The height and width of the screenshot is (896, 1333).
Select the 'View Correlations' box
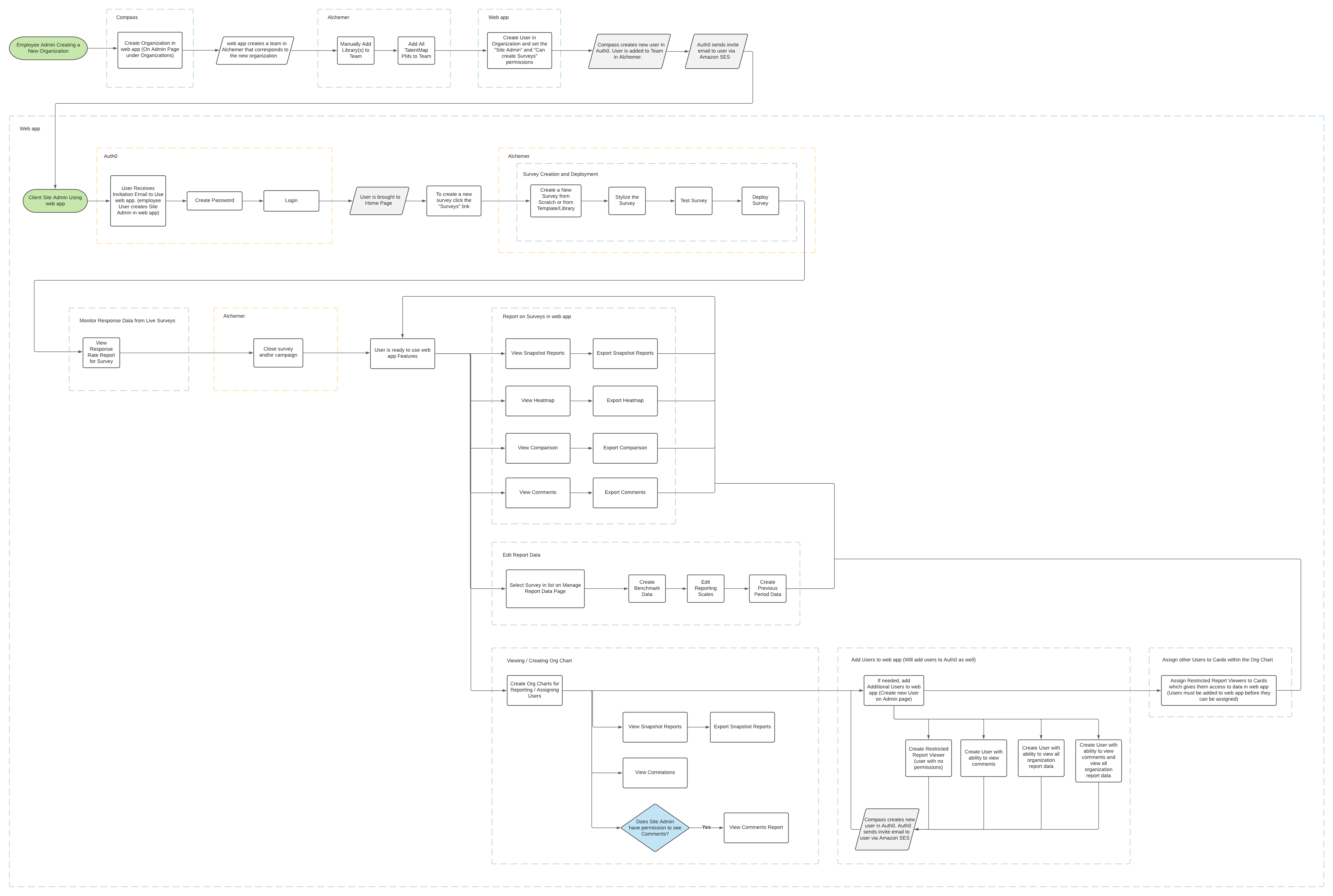tap(655, 773)
